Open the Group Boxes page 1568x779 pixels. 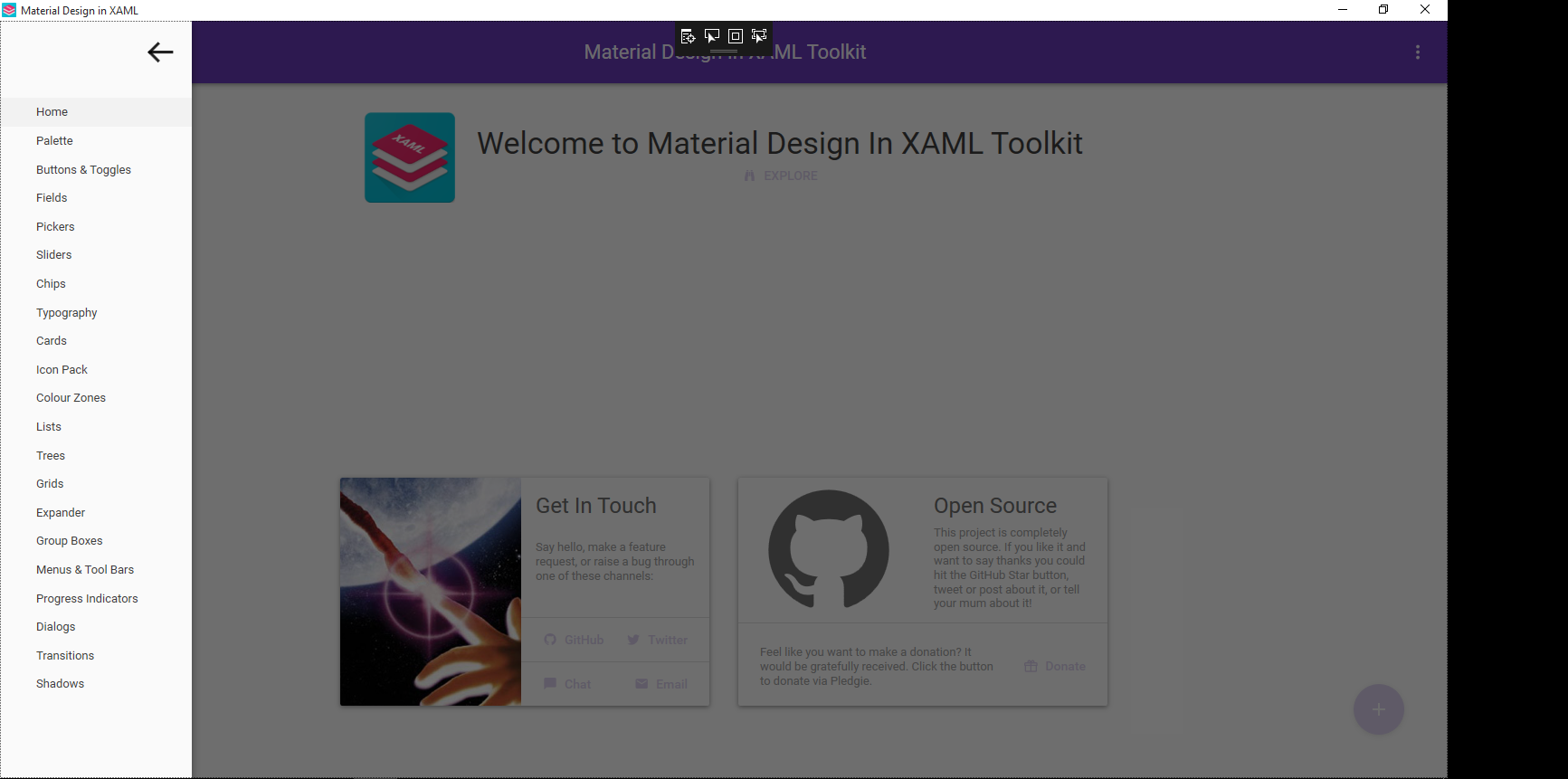[x=96, y=541]
